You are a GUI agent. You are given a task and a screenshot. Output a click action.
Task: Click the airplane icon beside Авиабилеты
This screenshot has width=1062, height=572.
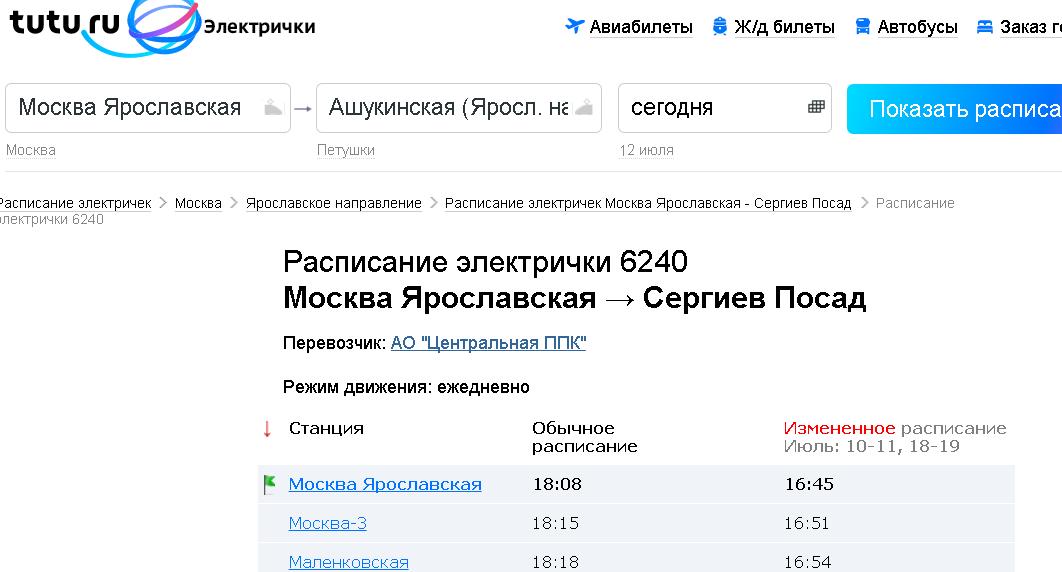[574, 26]
